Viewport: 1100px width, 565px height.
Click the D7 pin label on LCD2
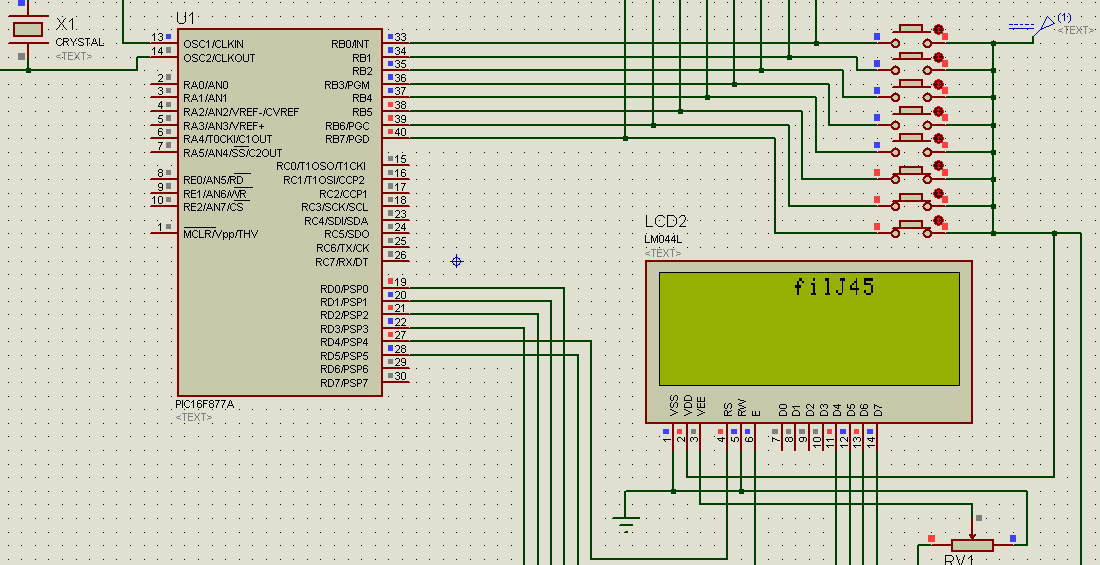point(878,410)
